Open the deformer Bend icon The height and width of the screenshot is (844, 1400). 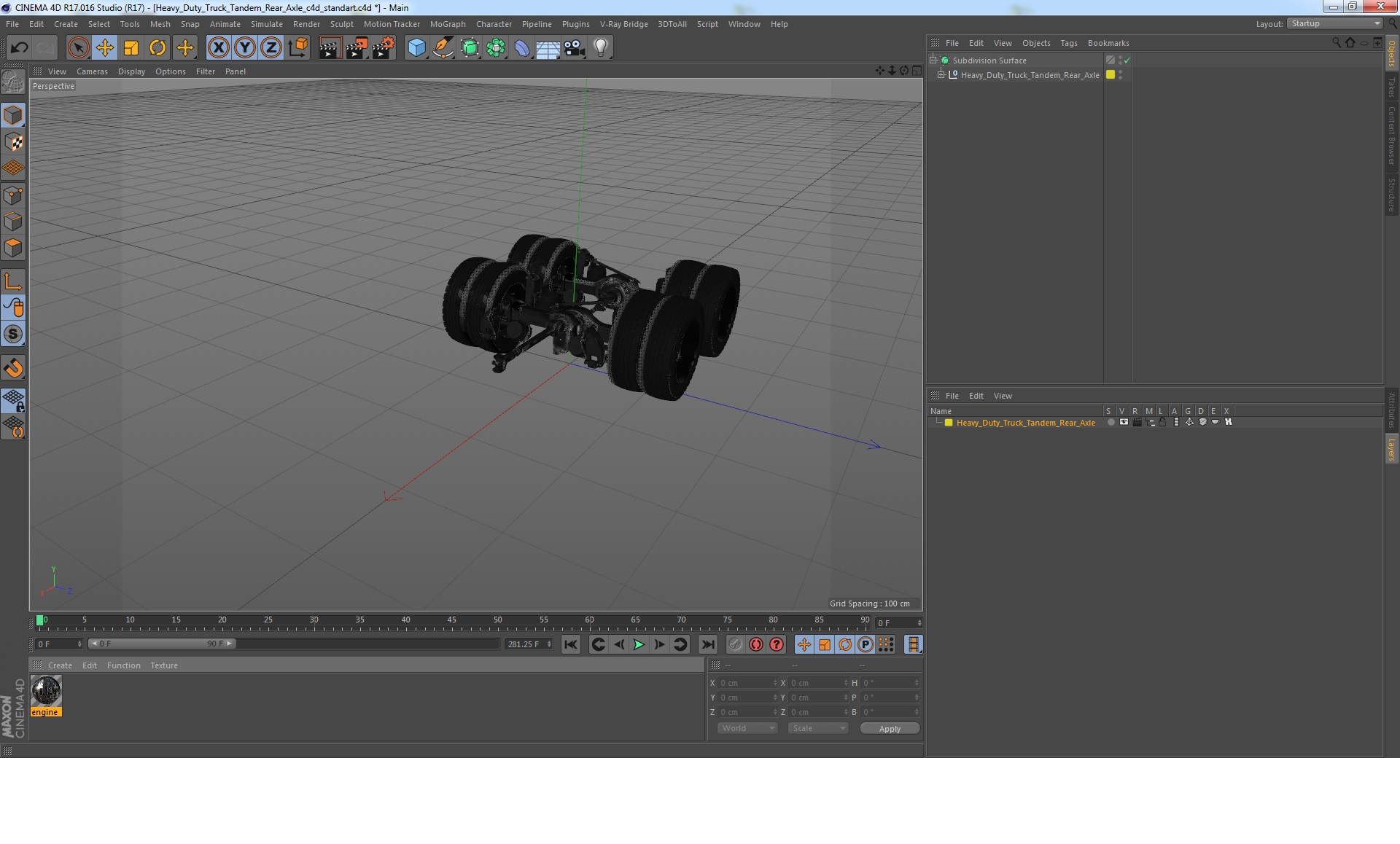(x=522, y=48)
